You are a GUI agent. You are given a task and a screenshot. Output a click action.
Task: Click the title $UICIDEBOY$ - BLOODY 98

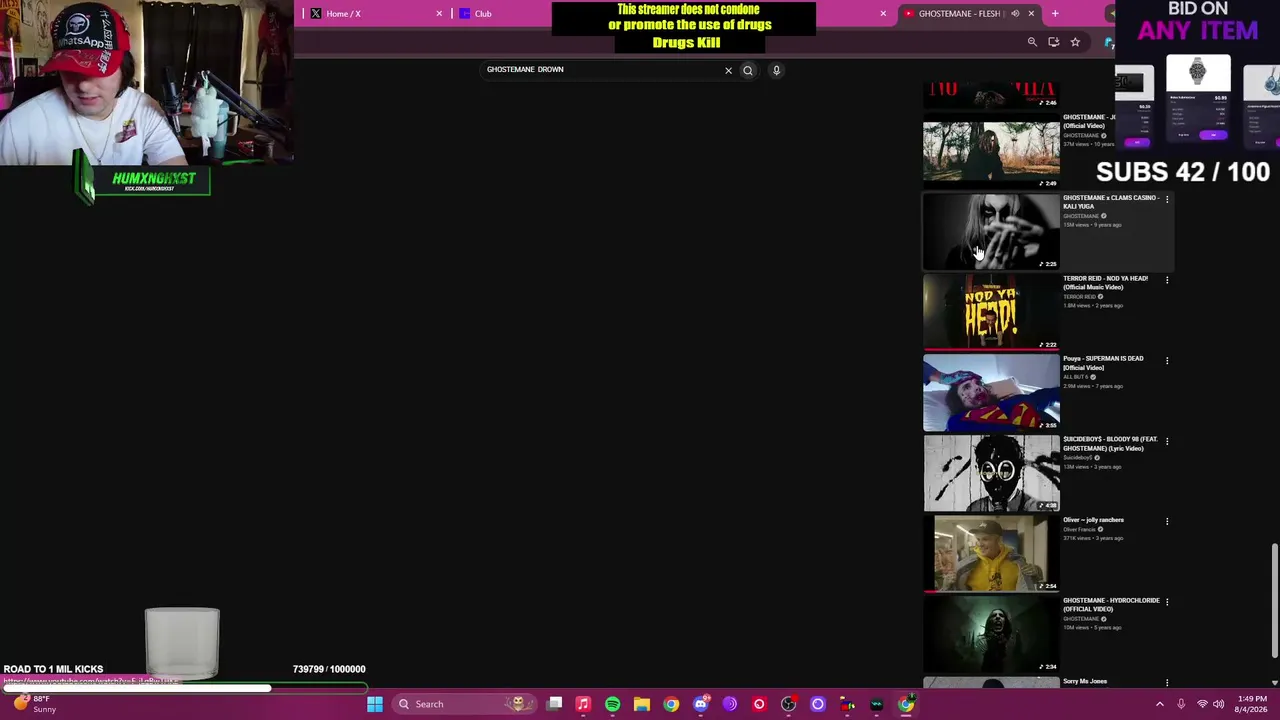(x=1110, y=444)
